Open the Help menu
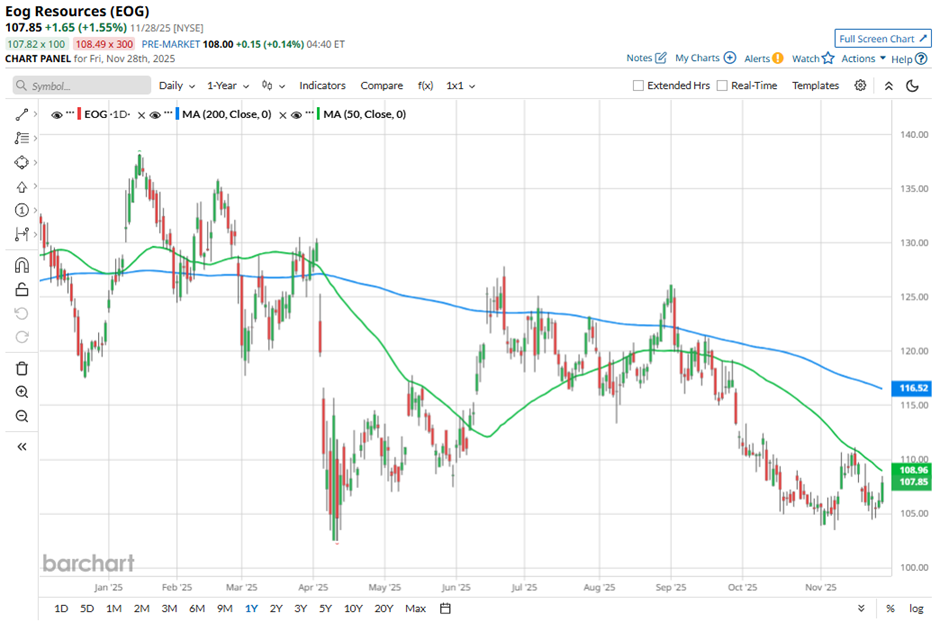 click(909, 59)
